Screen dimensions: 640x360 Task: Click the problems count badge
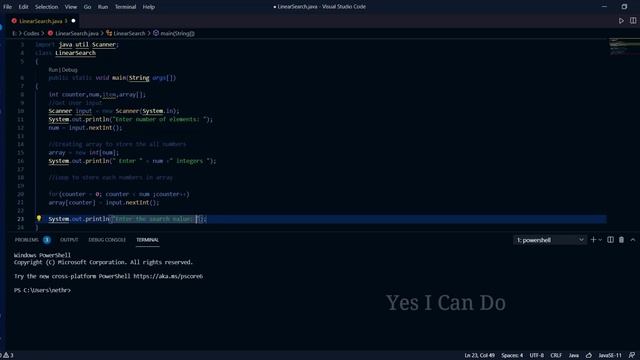tap(47, 240)
